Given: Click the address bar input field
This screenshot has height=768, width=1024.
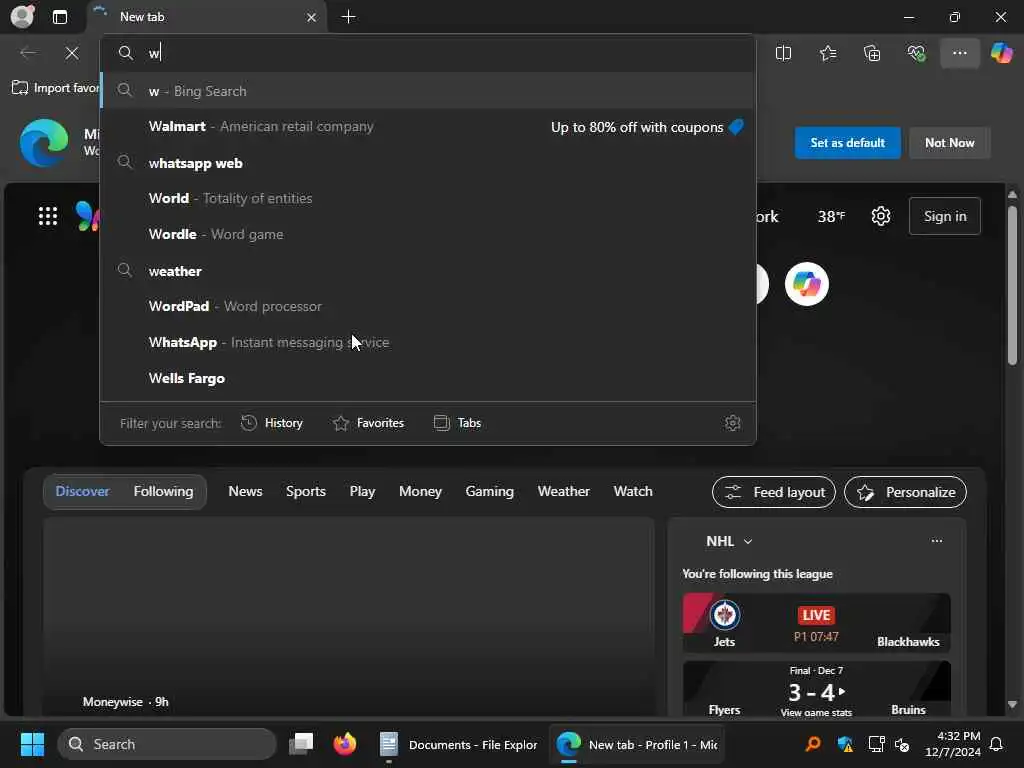Looking at the screenshot, I should [x=428, y=53].
